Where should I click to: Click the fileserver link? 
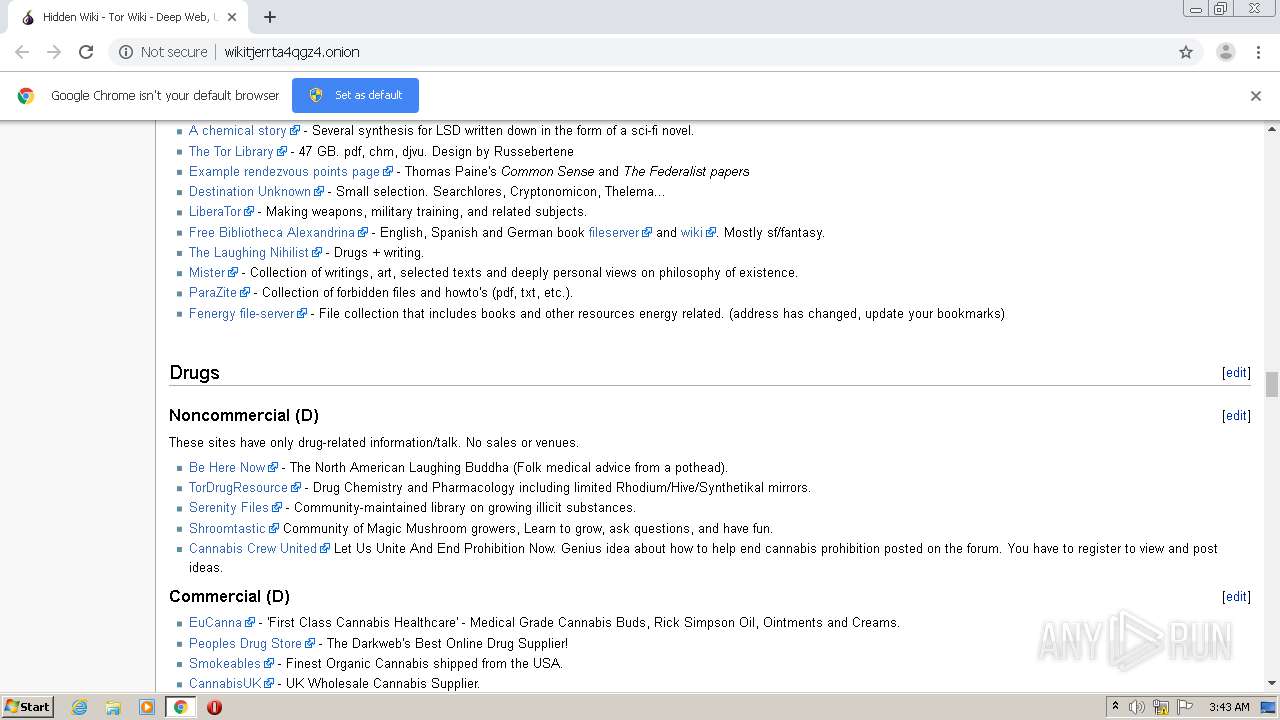pos(614,232)
